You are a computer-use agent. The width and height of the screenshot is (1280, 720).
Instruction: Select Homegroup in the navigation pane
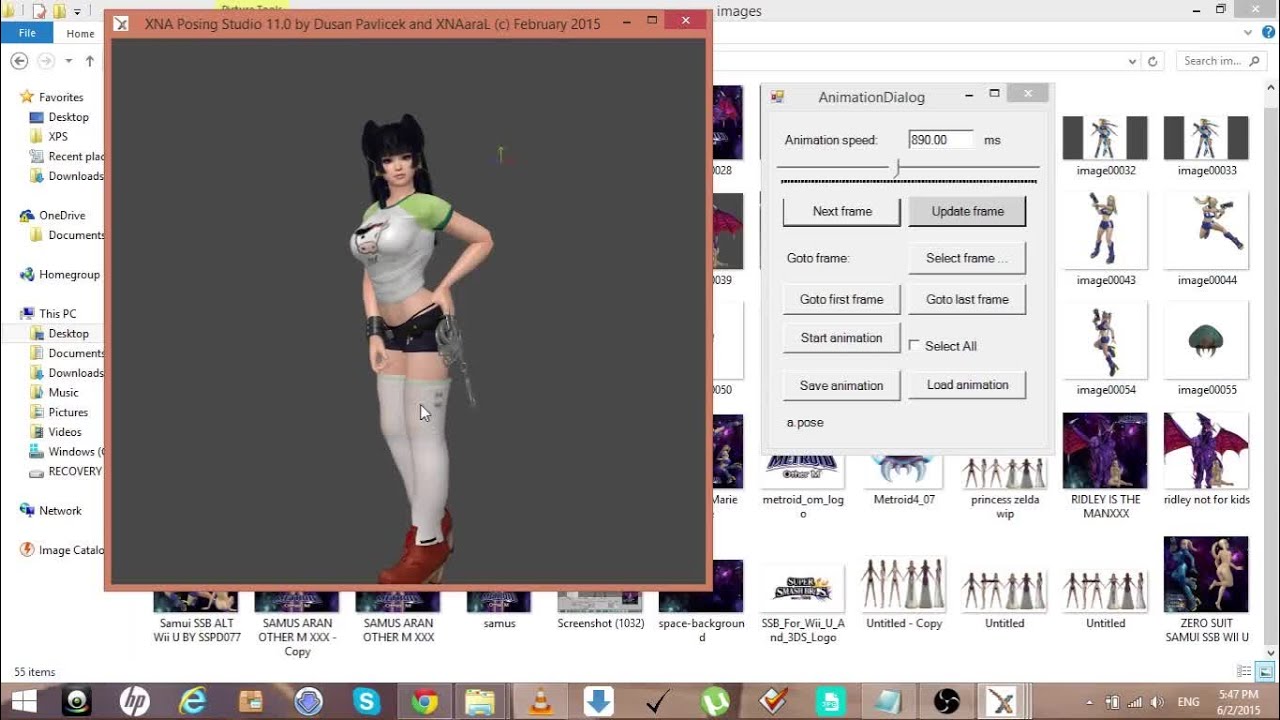point(69,274)
